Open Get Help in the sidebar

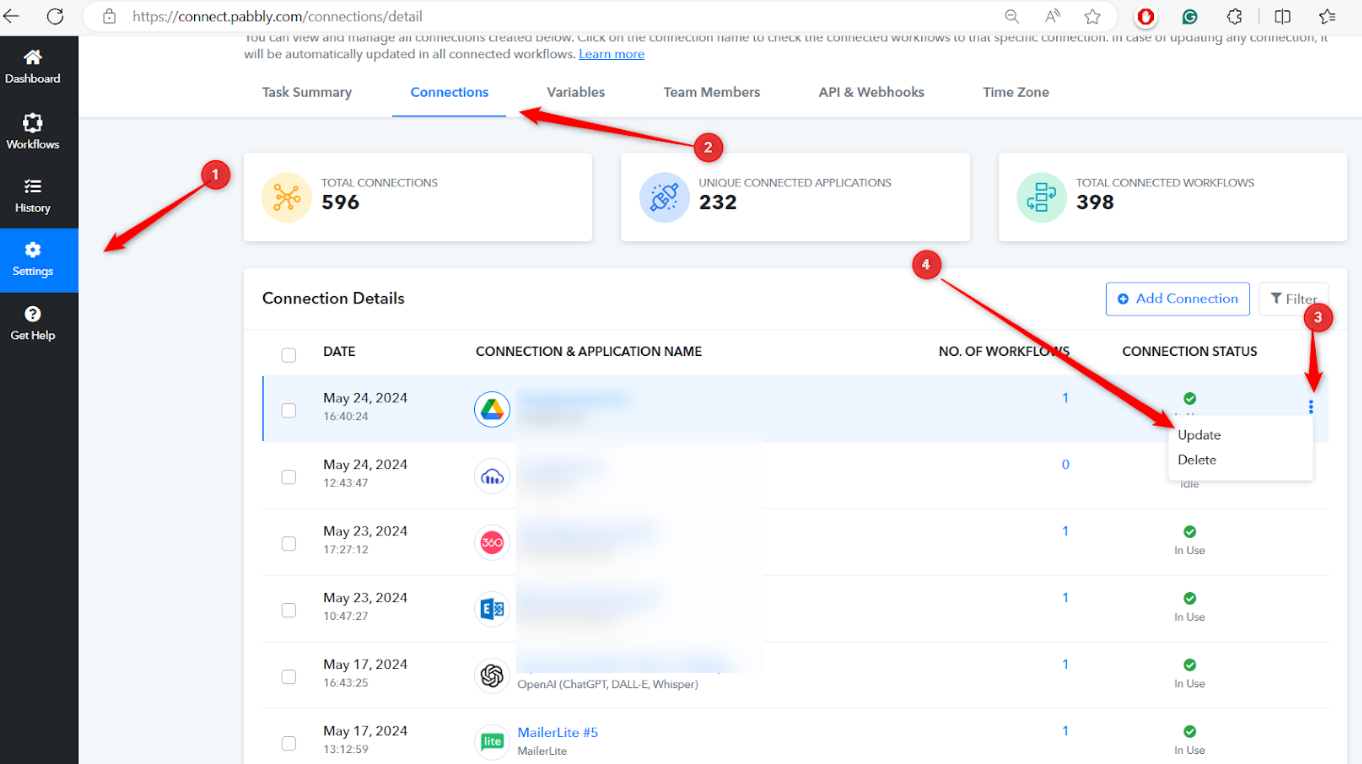pos(33,324)
